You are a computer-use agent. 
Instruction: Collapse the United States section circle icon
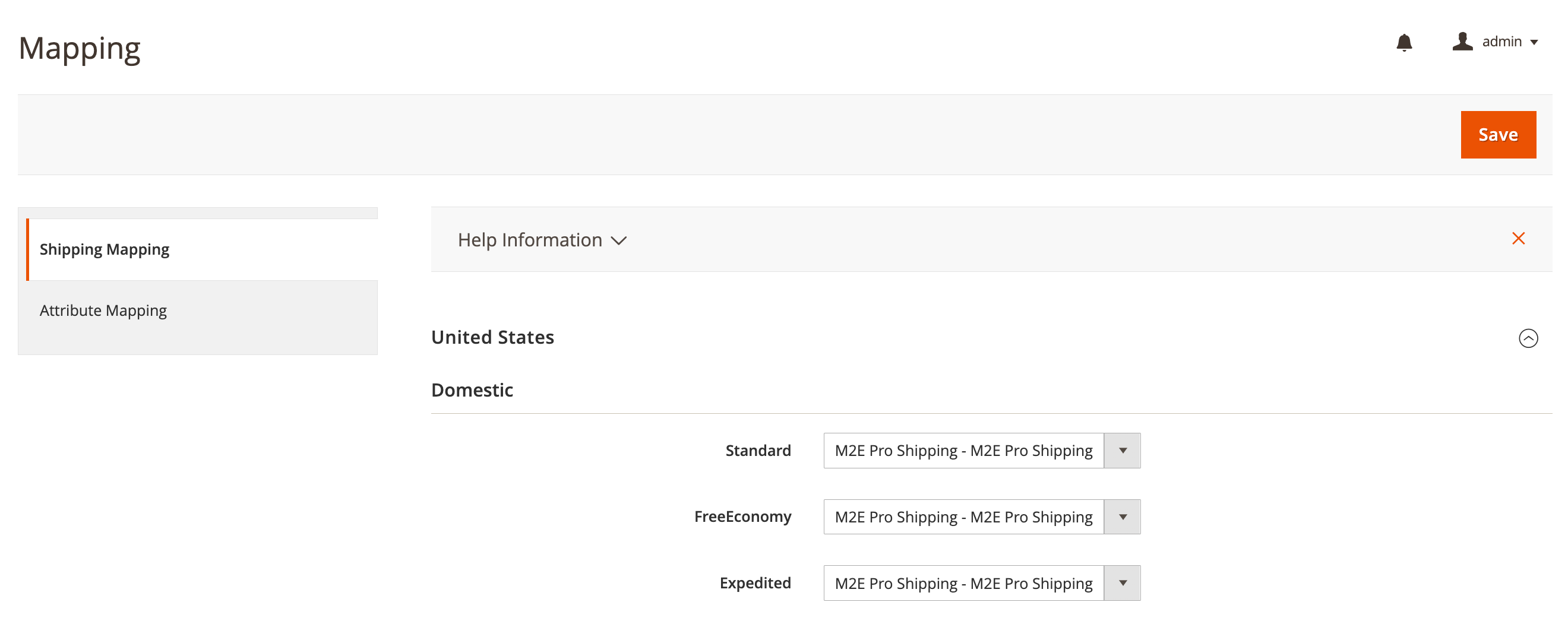click(1528, 338)
